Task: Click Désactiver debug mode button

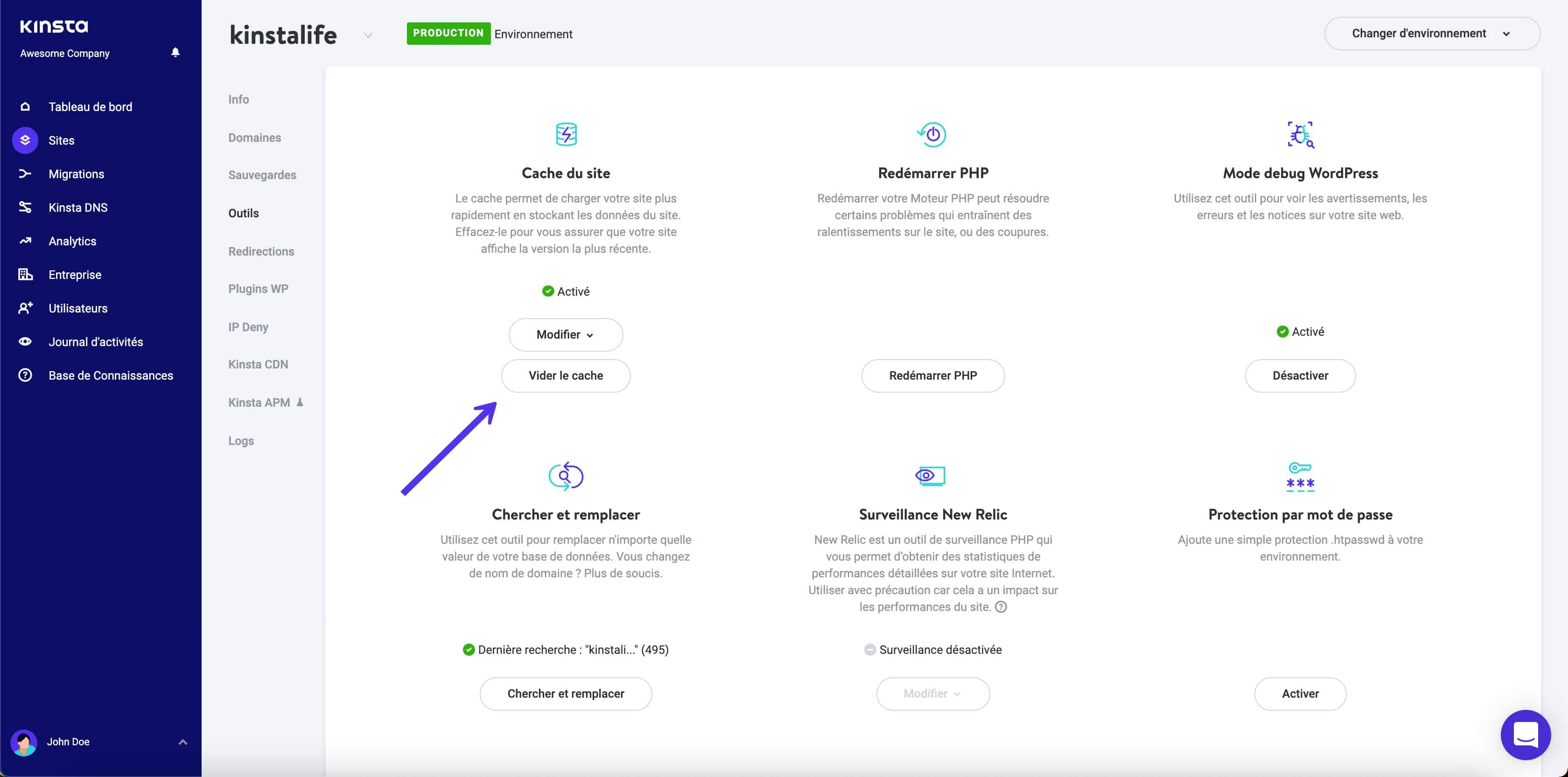Action: (x=1300, y=375)
